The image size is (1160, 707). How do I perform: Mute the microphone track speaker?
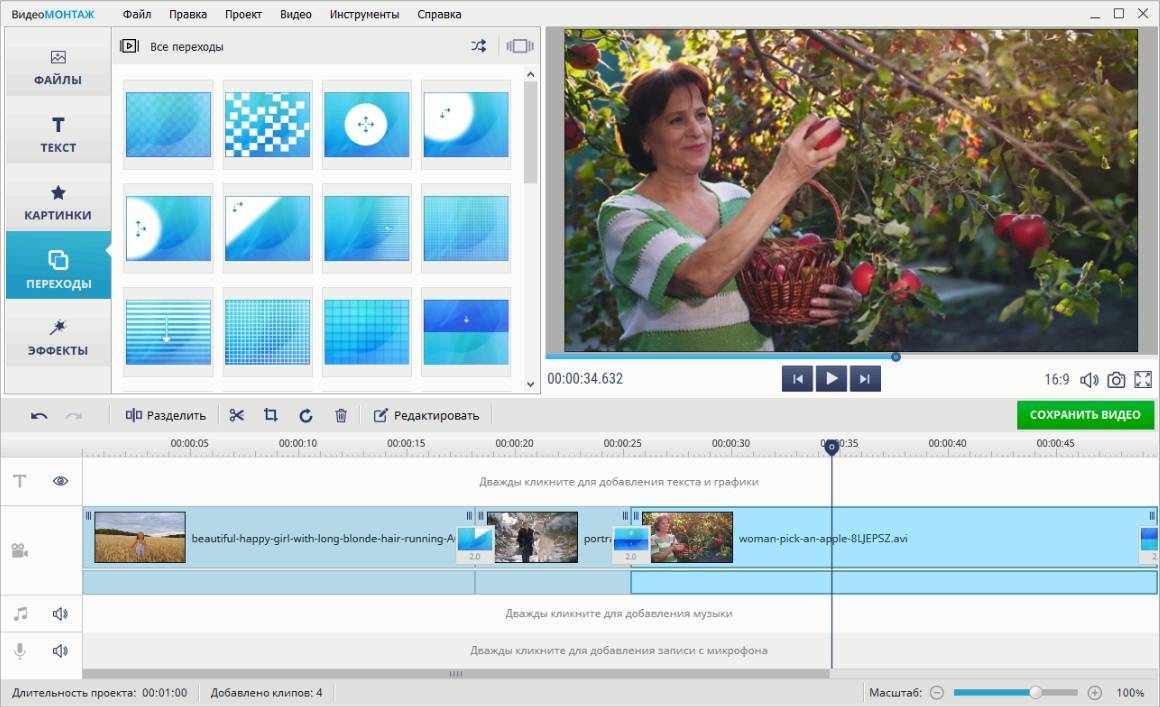60,651
